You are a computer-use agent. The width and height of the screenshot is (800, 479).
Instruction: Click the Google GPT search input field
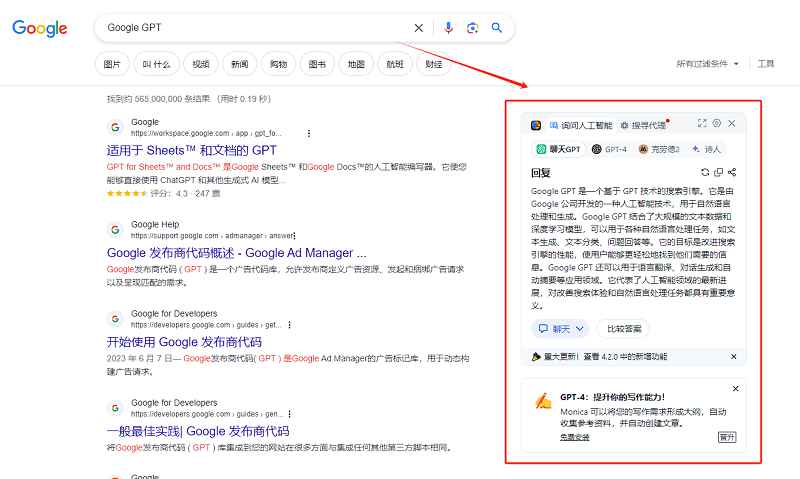click(255, 28)
